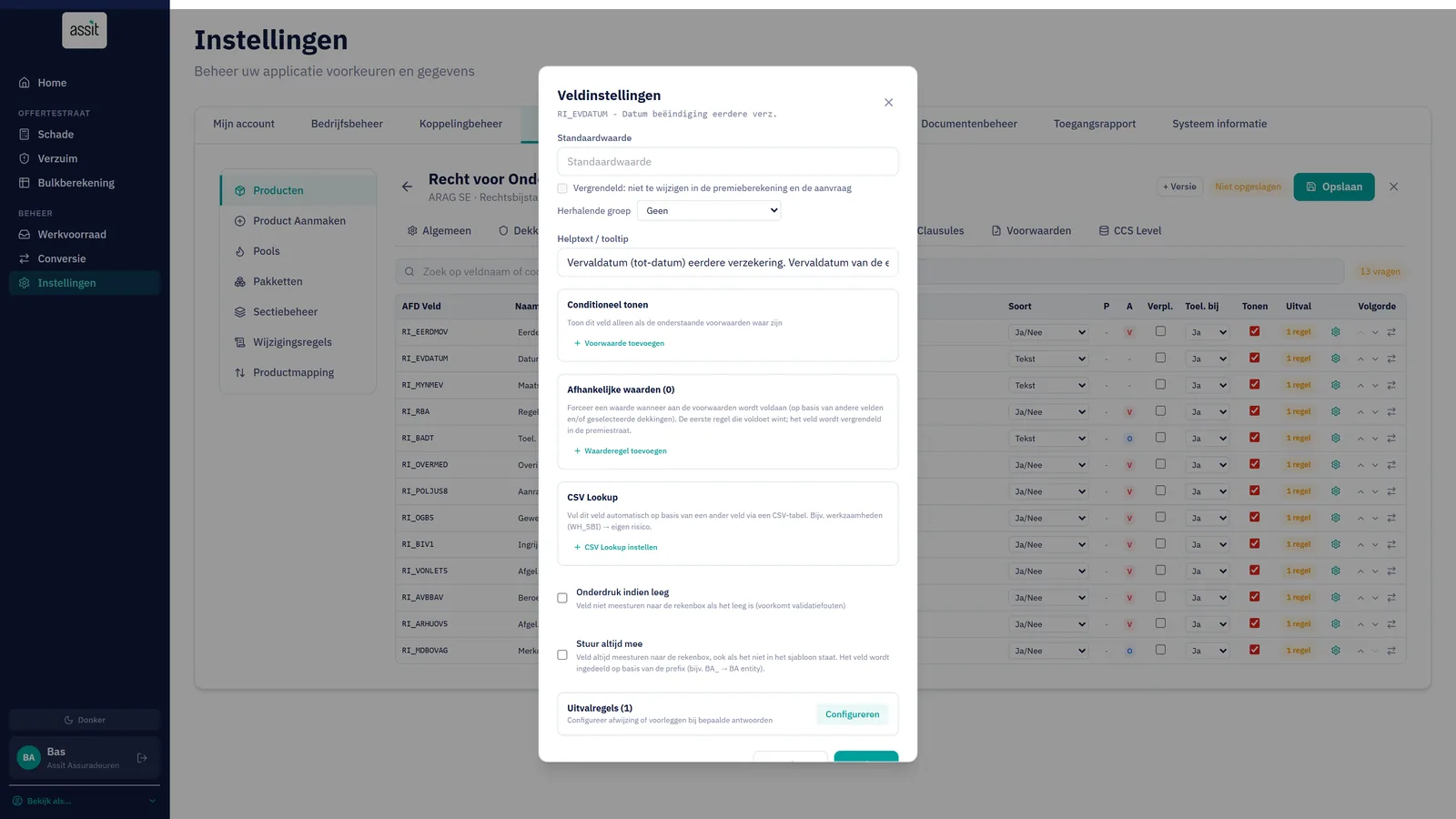The height and width of the screenshot is (819, 1456).
Task: Open Soort dropdown for RI_EERDMOV row
Action: (1048, 332)
